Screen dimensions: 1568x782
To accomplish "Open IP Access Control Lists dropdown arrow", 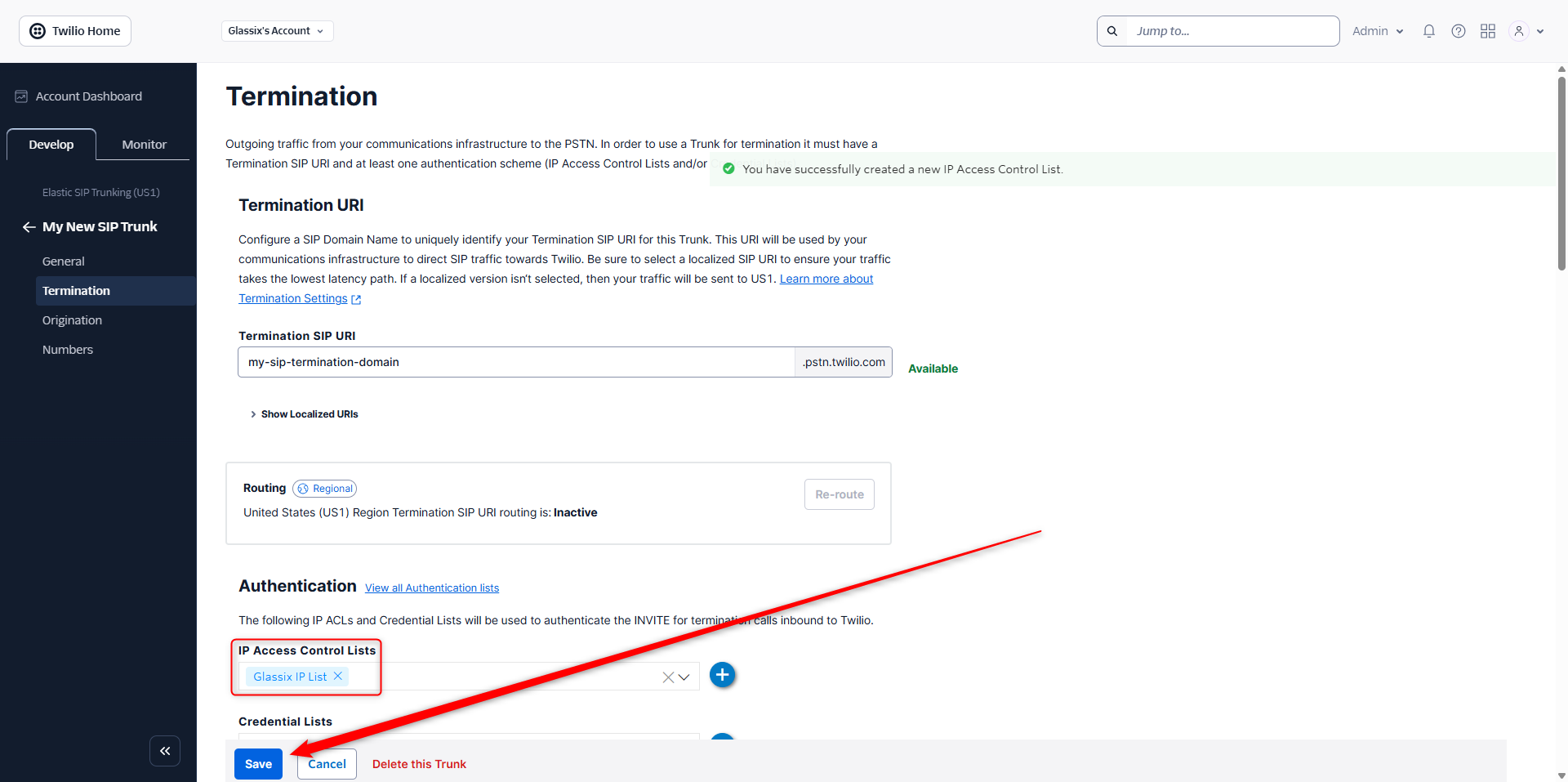I will (684, 677).
